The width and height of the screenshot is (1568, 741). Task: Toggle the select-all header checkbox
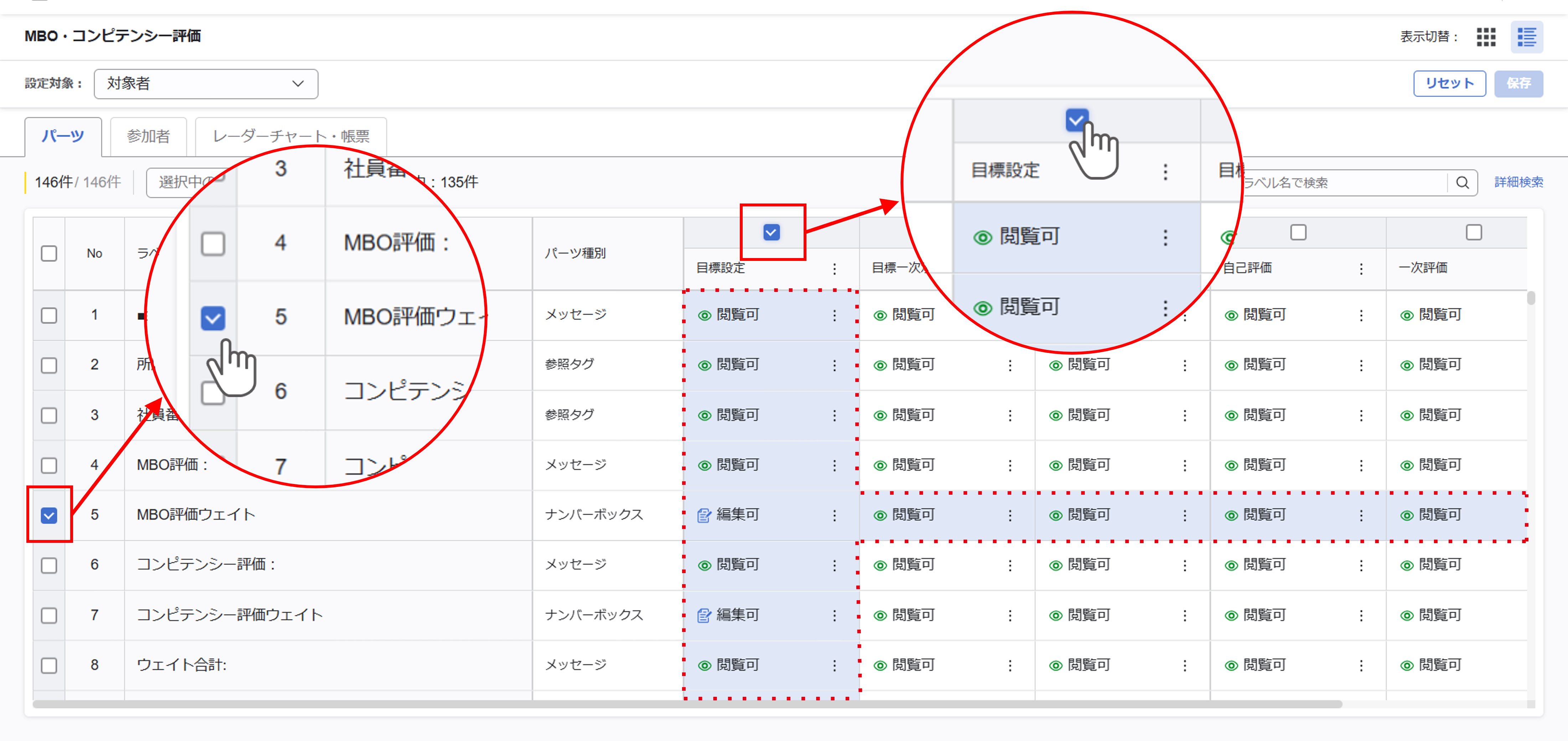49,253
